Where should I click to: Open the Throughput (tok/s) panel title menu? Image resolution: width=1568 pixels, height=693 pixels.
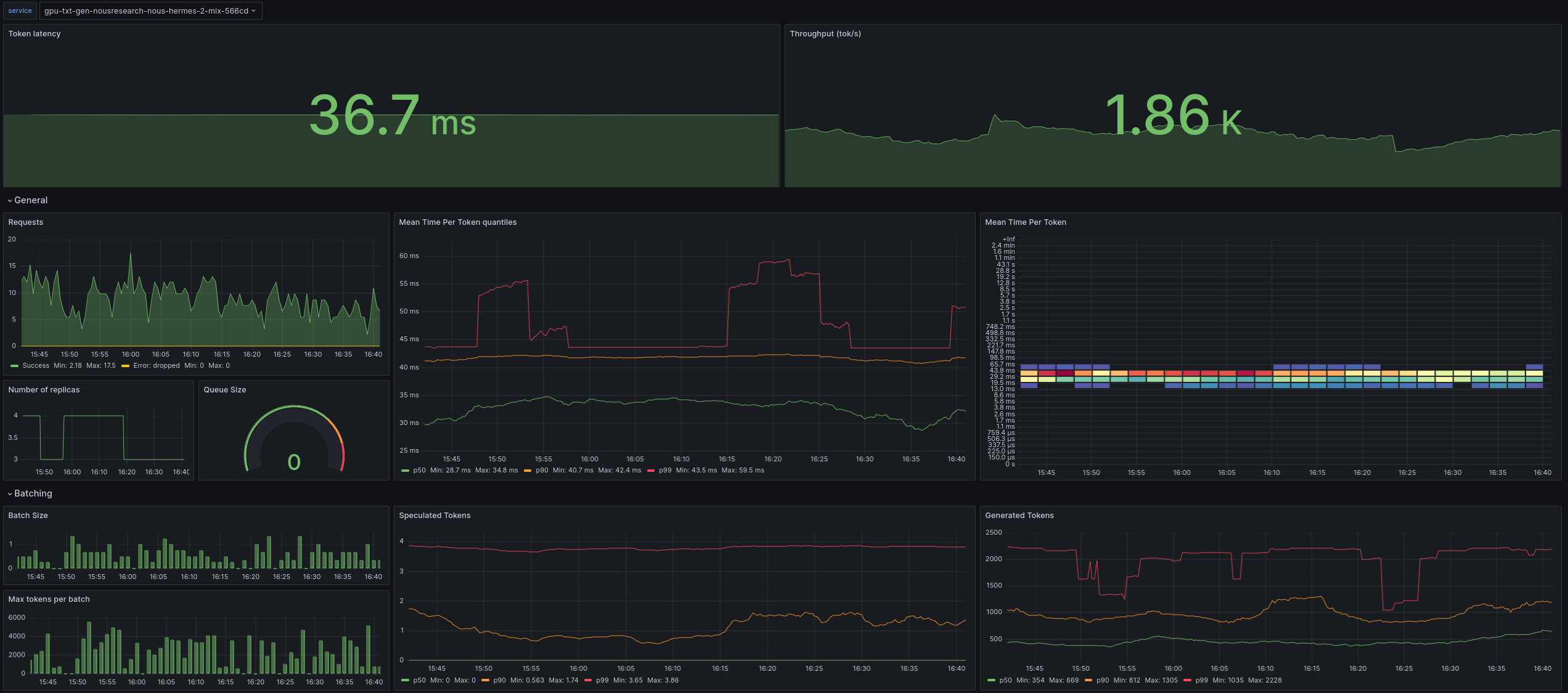coord(825,34)
